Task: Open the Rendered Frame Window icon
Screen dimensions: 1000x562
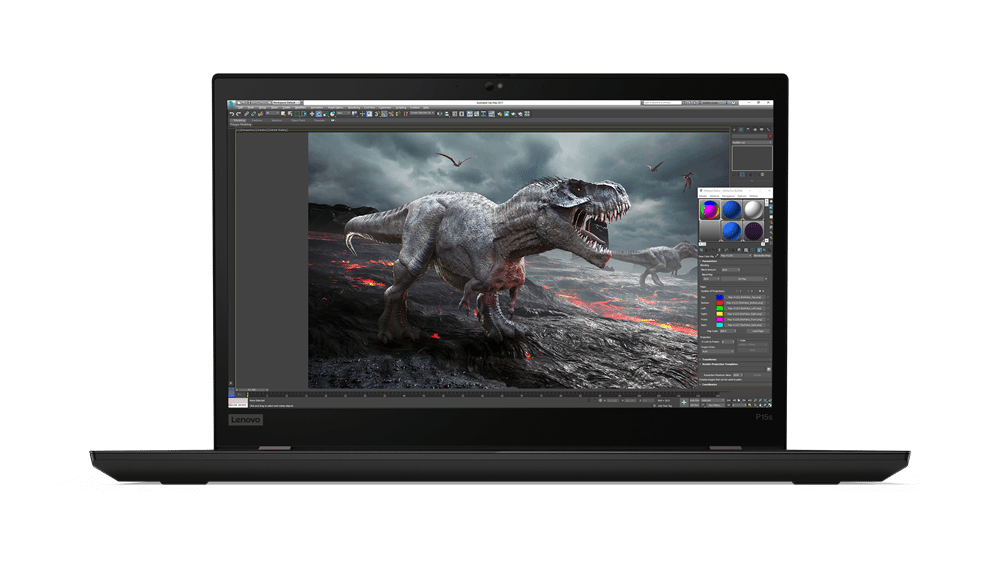Action: click(x=506, y=114)
